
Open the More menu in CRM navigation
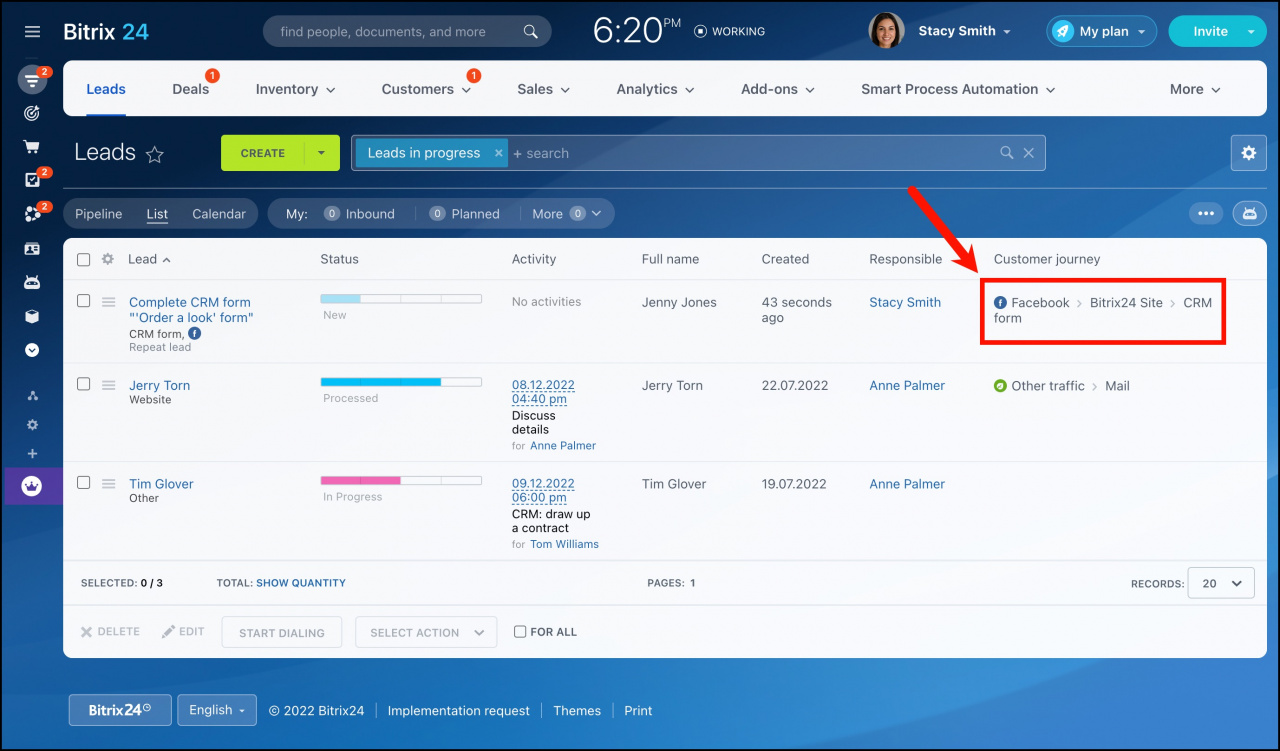point(1195,89)
